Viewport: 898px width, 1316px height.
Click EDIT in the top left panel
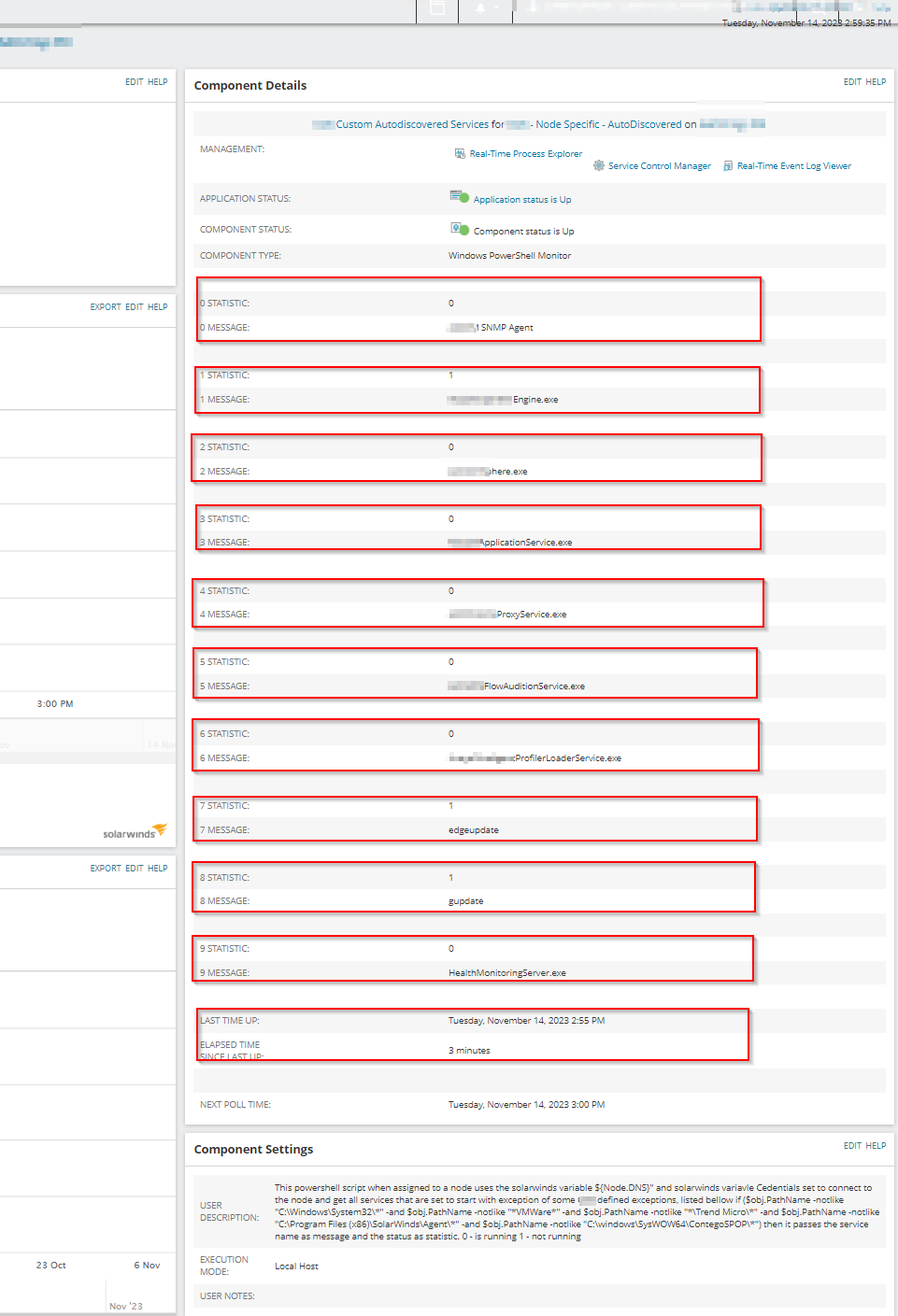135,82
